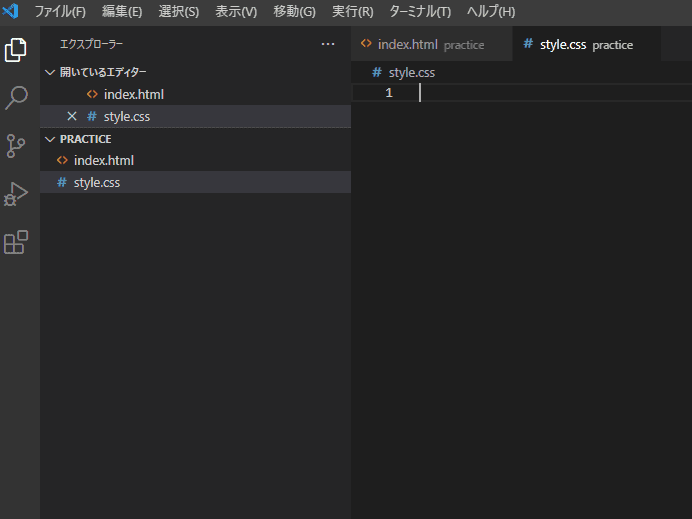
Task: Open the ヘルプ(H) menu
Action: click(491, 12)
